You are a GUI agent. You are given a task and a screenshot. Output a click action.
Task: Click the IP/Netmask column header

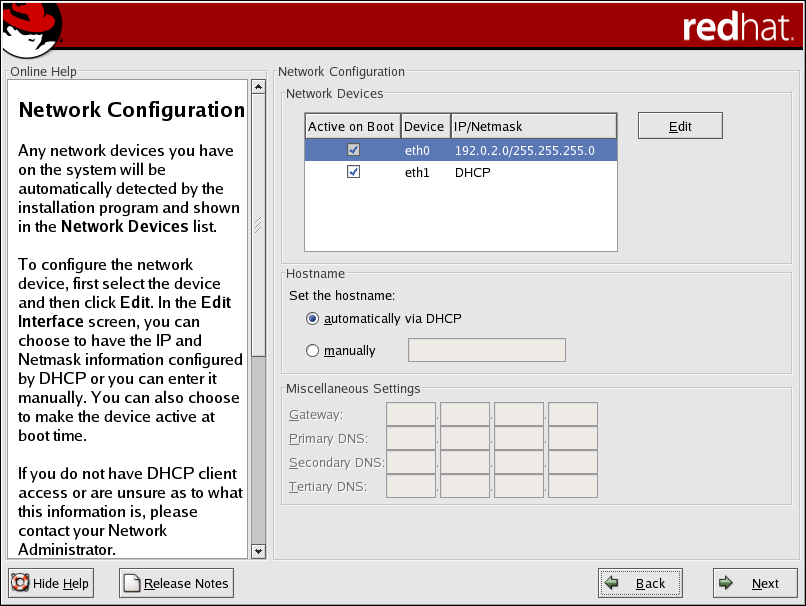(x=533, y=127)
